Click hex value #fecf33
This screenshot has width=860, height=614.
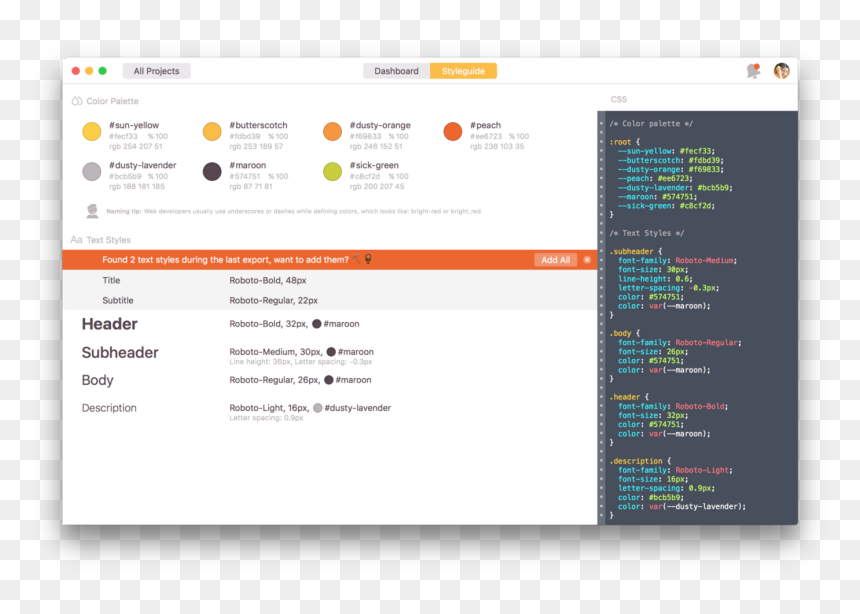pos(123,136)
